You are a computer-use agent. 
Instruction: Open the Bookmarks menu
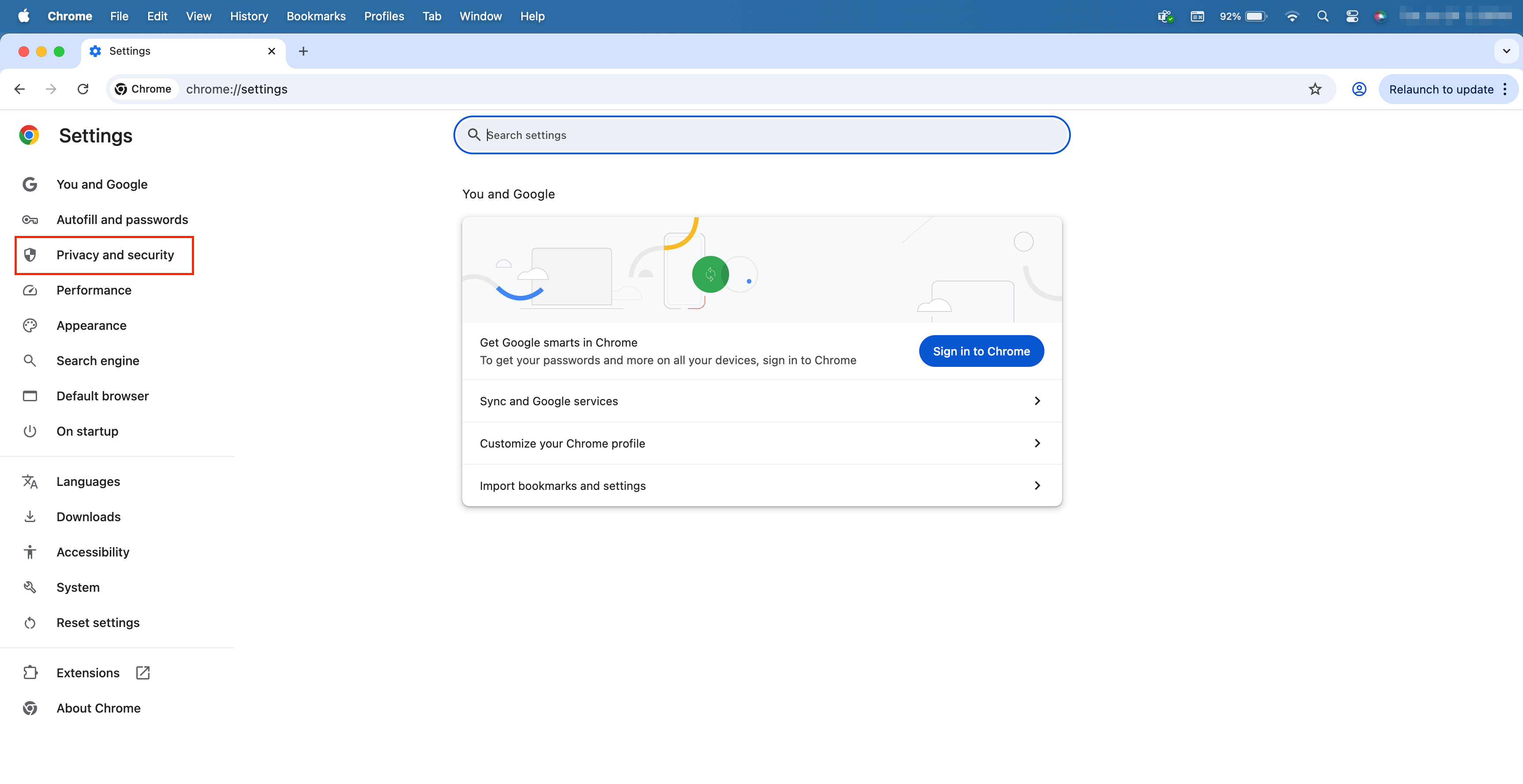(x=316, y=17)
